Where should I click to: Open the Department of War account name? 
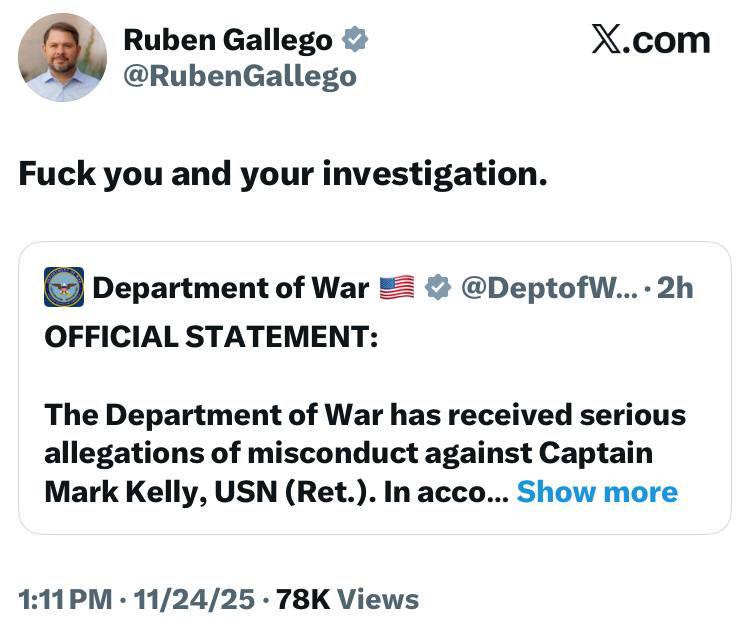(231, 288)
